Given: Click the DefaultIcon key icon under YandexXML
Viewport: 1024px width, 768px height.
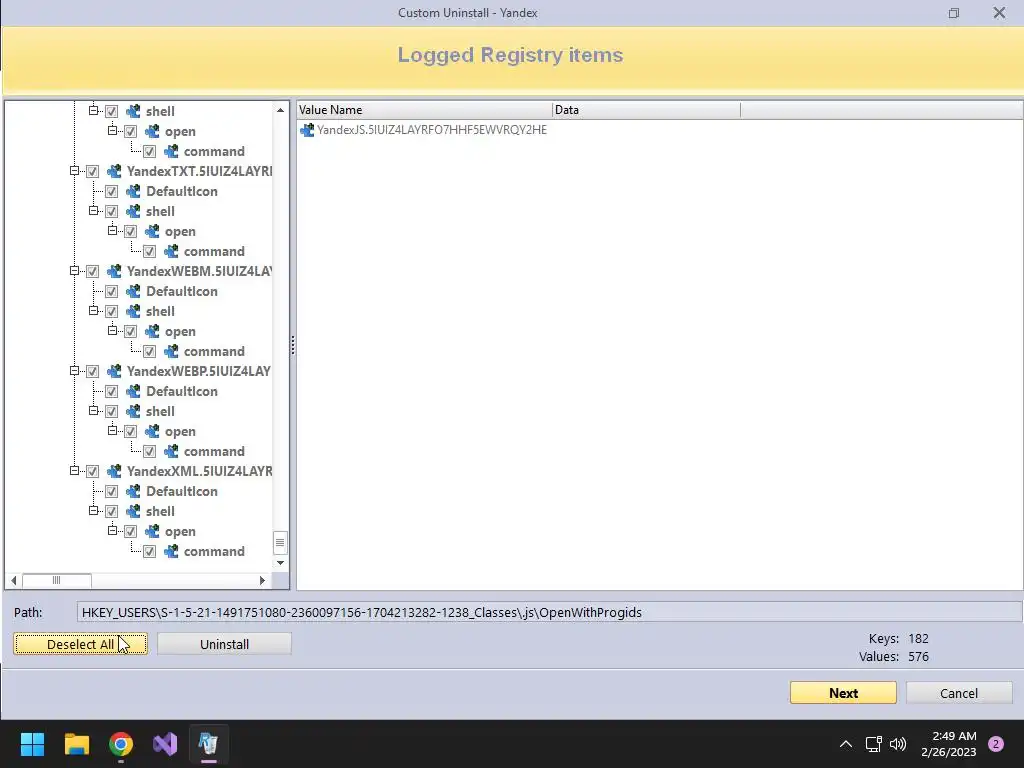Looking at the screenshot, I should tap(133, 491).
